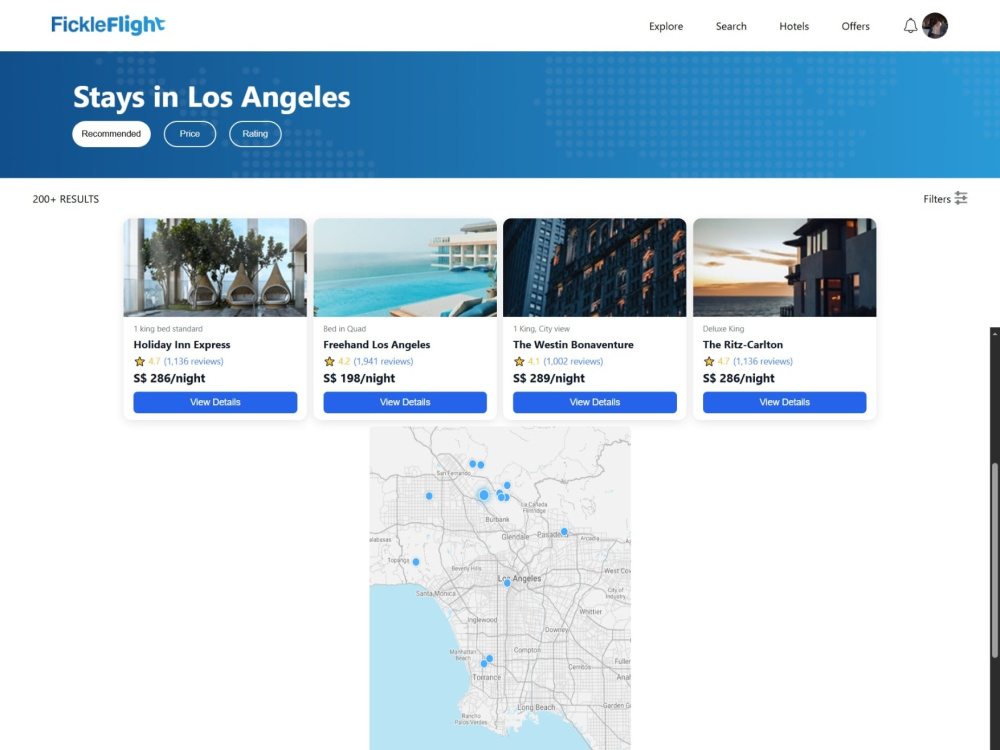Select the large highlighted map marker near Burbank
Viewport: 1000px width, 750px height.
pos(484,495)
